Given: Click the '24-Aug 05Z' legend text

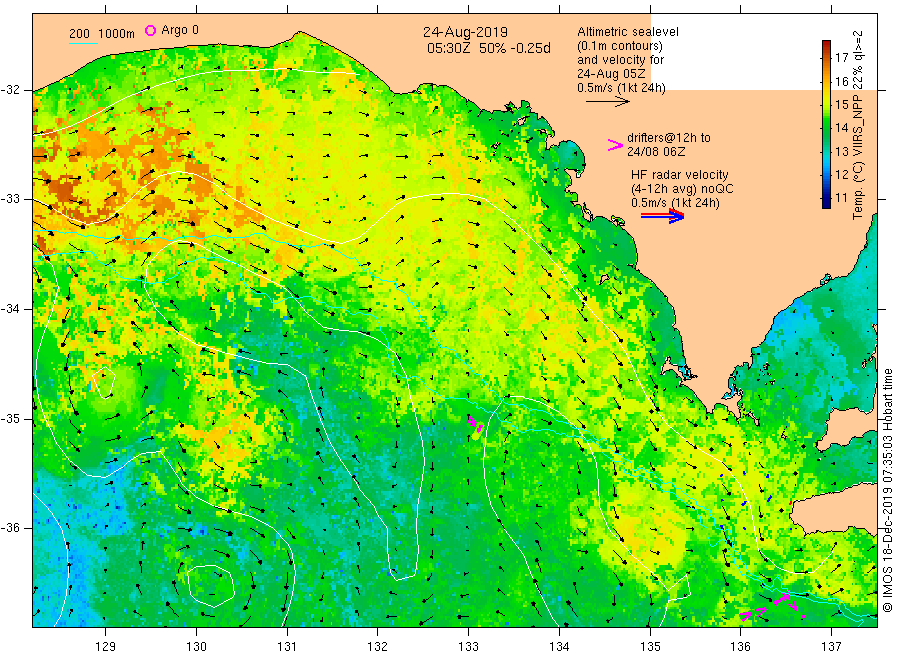Looking at the screenshot, I should tap(611, 74).
